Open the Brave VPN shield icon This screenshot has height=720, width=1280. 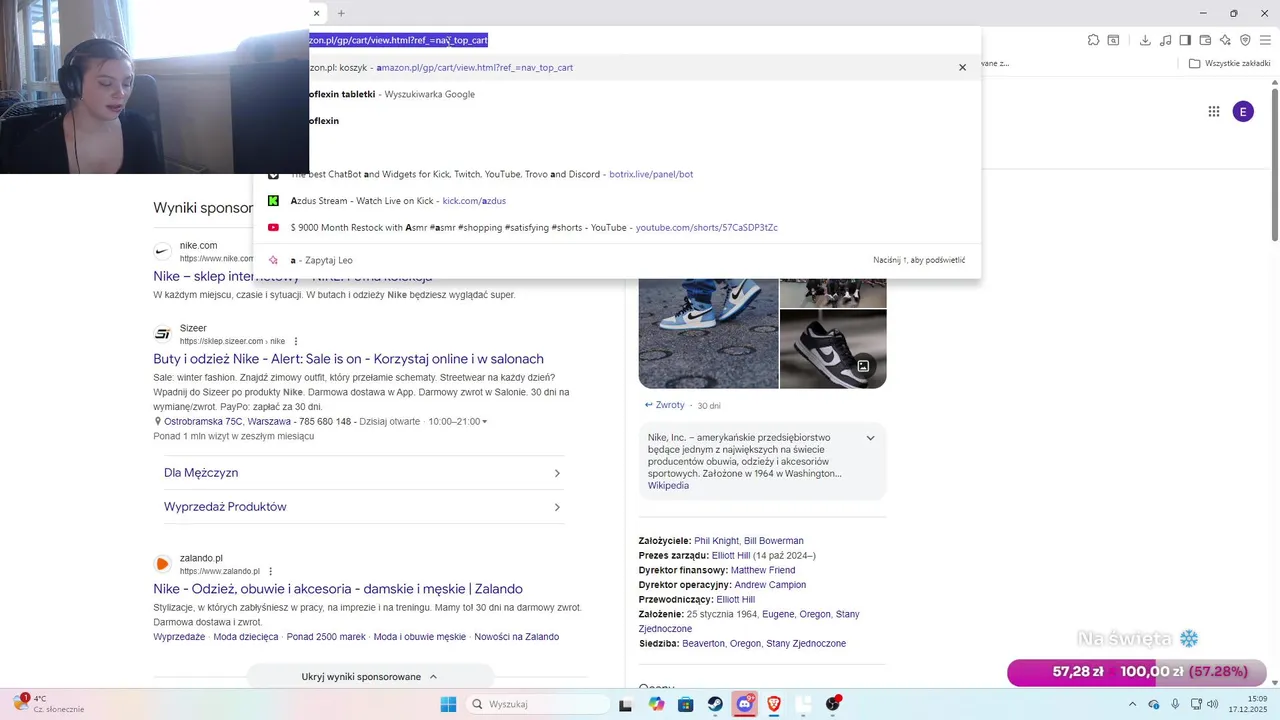click(x=1245, y=40)
